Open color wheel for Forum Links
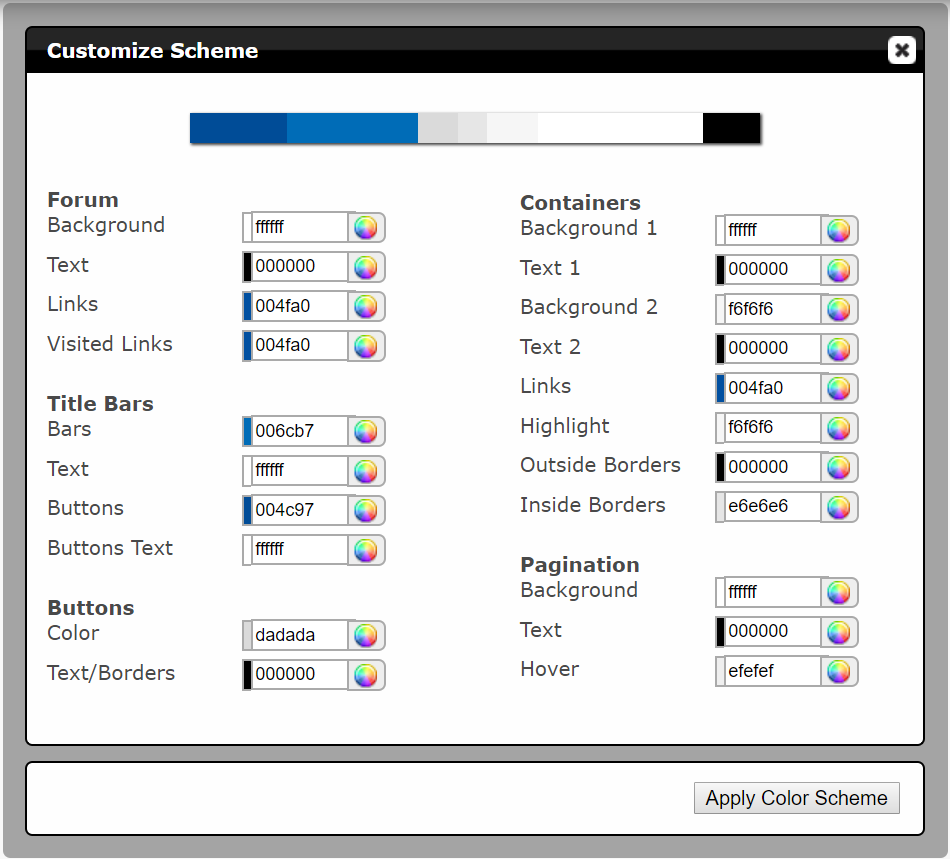The image size is (950, 859). [x=366, y=307]
